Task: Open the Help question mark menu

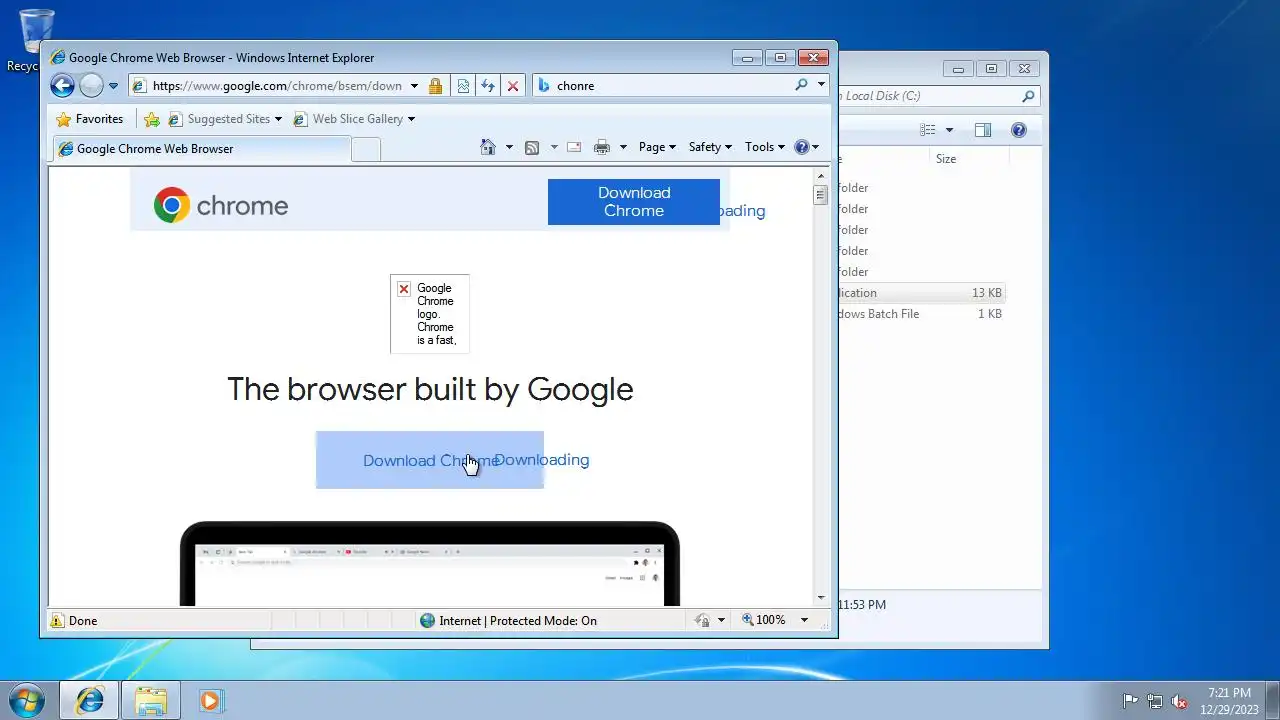Action: click(806, 147)
